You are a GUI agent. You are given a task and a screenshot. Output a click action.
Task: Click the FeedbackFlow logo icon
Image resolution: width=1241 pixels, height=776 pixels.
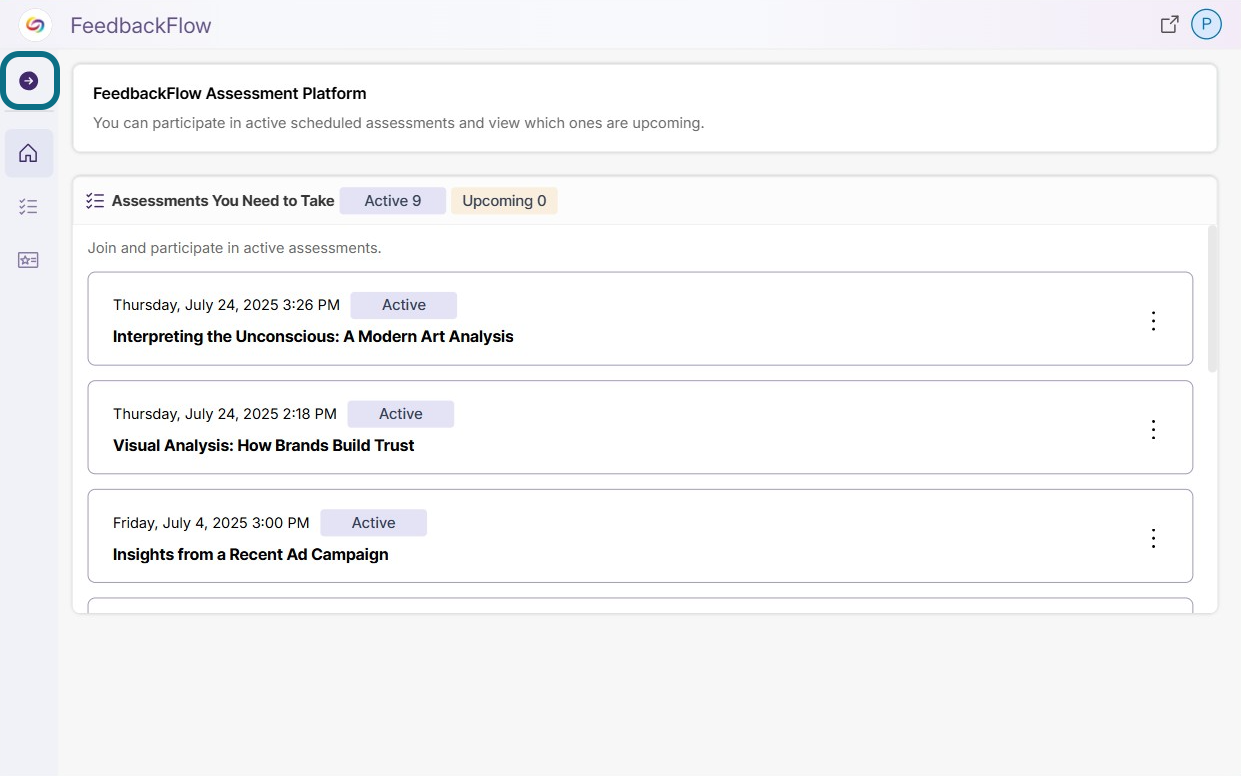[35, 25]
